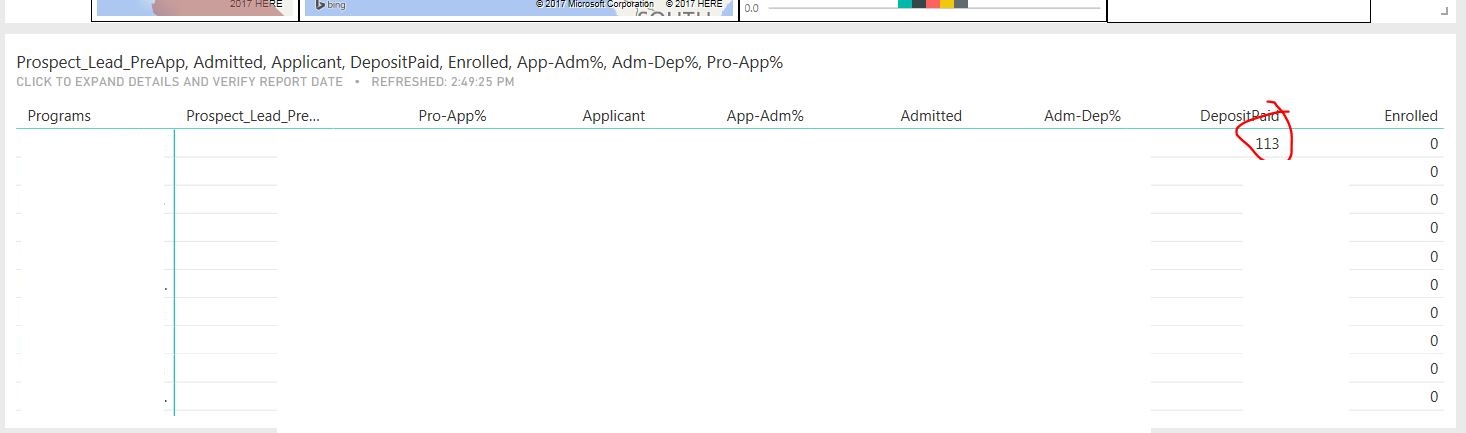The image size is (1466, 433).
Task: Click the '© 2017 Microsoft Corporation' map attribution
Action: (x=595, y=4)
